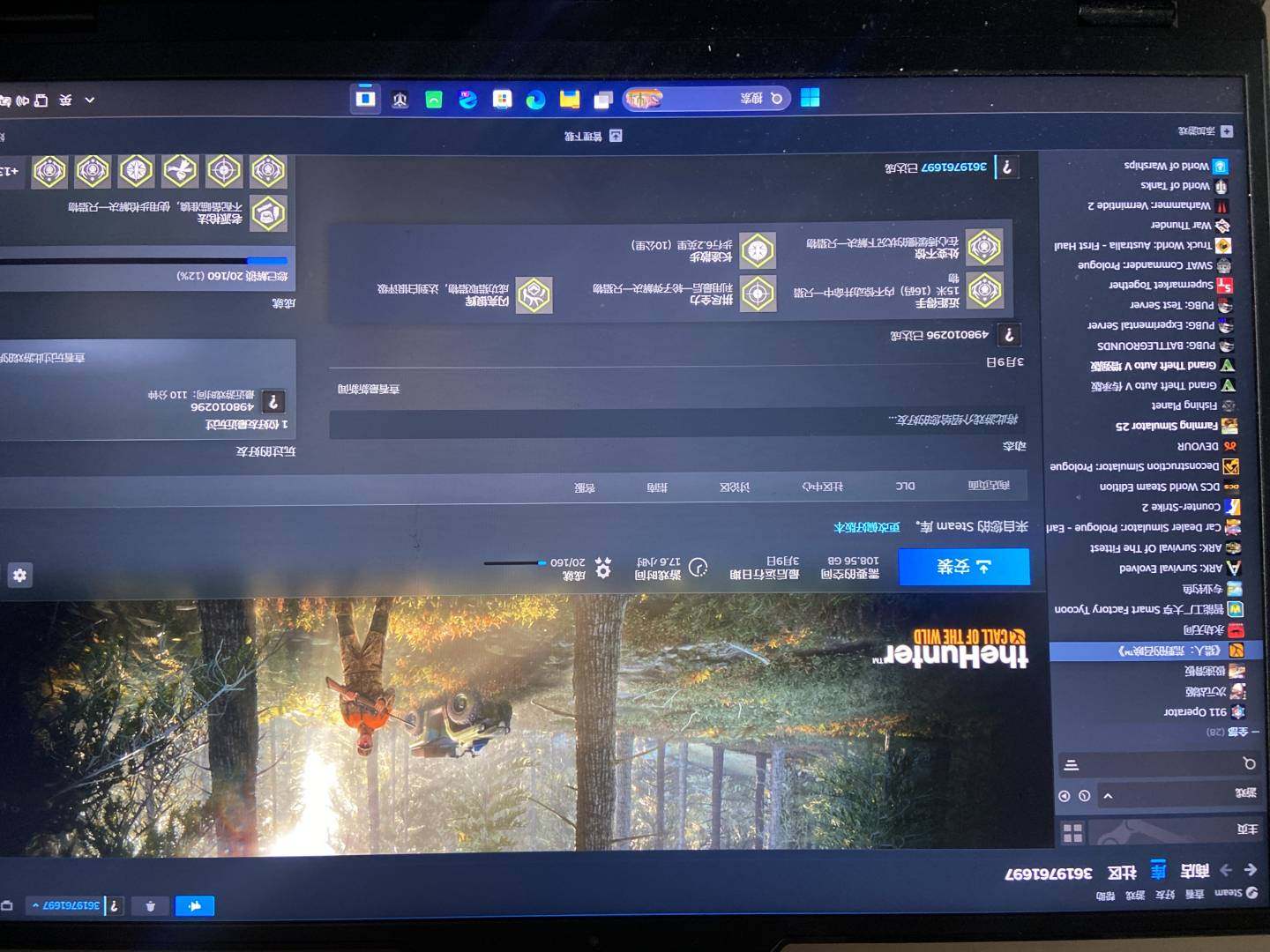Click the achievements 20/160 progress bar
The width and height of the screenshot is (1270, 952).
point(516,562)
